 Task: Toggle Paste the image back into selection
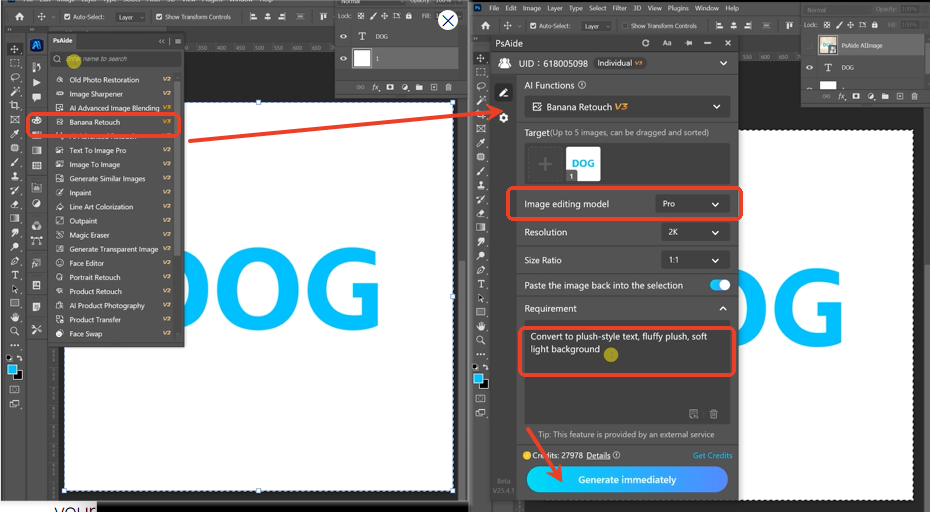[x=719, y=285]
